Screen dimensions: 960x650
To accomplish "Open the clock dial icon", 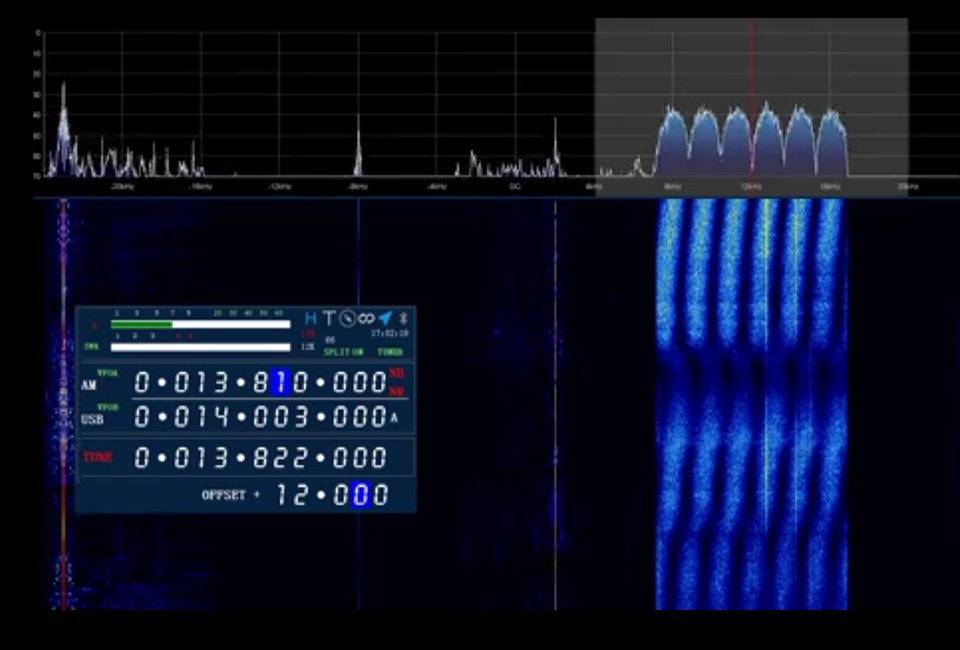I will tap(347, 317).
